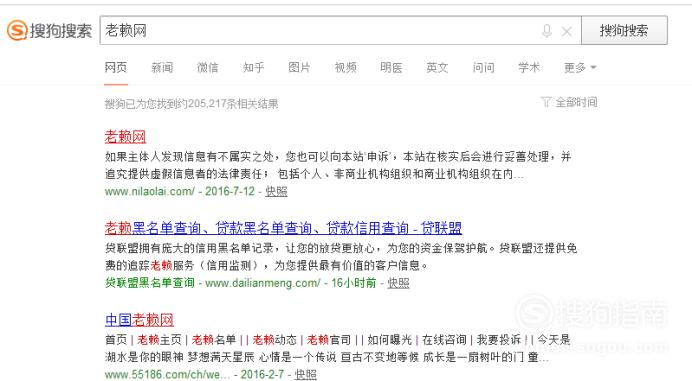Open 快照 for dailianmeng.com result
The width and height of the screenshot is (692, 381).
tap(398, 283)
